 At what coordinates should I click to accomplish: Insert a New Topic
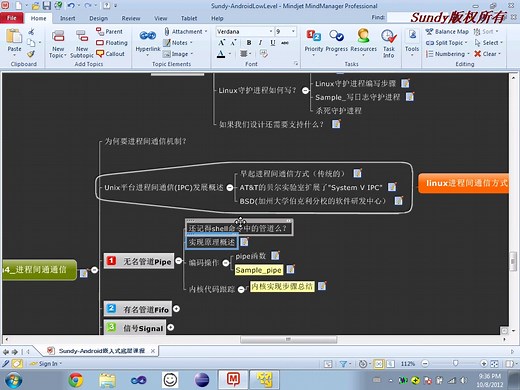click(x=58, y=44)
